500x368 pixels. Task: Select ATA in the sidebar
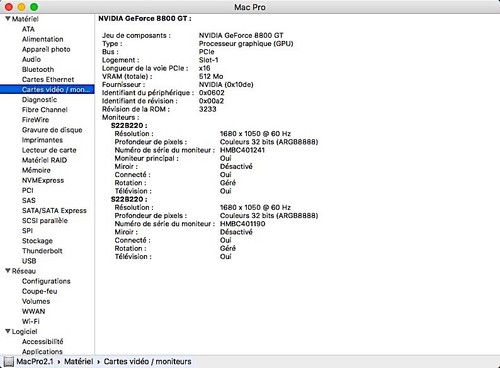28,29
